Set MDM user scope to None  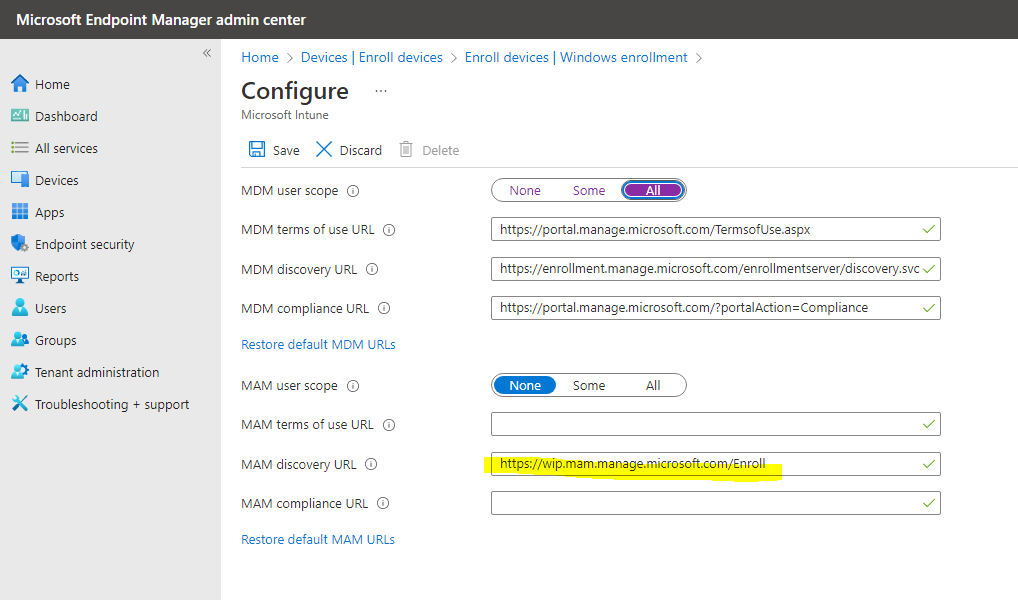tap(525, 190)
